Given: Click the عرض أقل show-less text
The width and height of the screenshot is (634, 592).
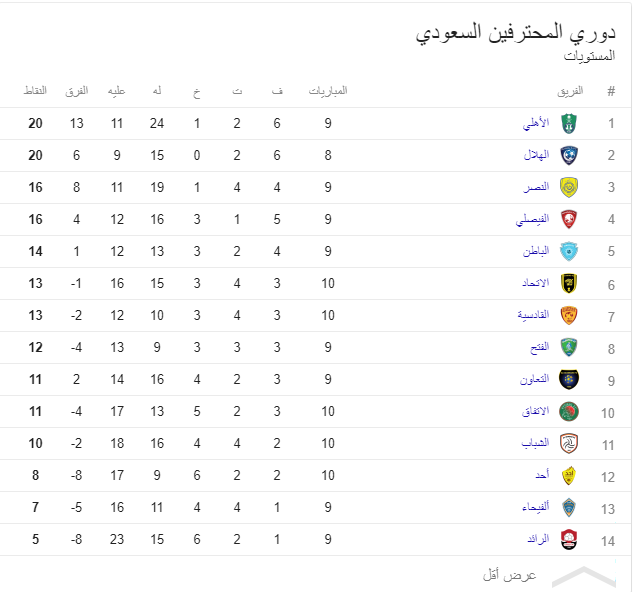Looking at the screenshot, I should (x=509, y=575).
